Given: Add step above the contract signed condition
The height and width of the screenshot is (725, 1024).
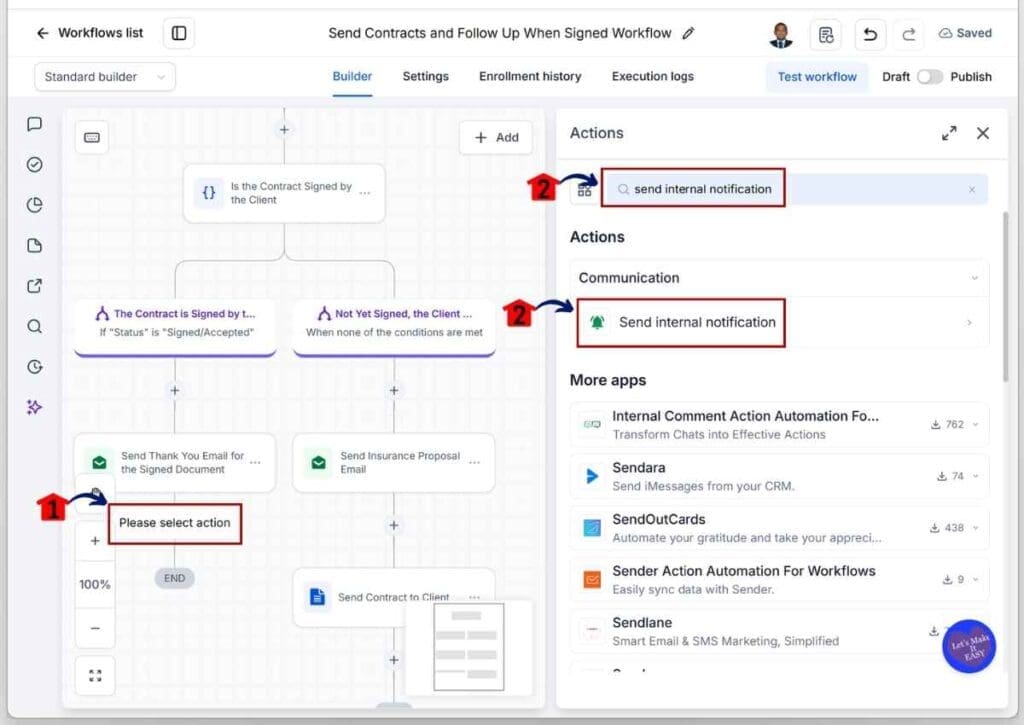Looking at the screenshot, I should point(284,130).
